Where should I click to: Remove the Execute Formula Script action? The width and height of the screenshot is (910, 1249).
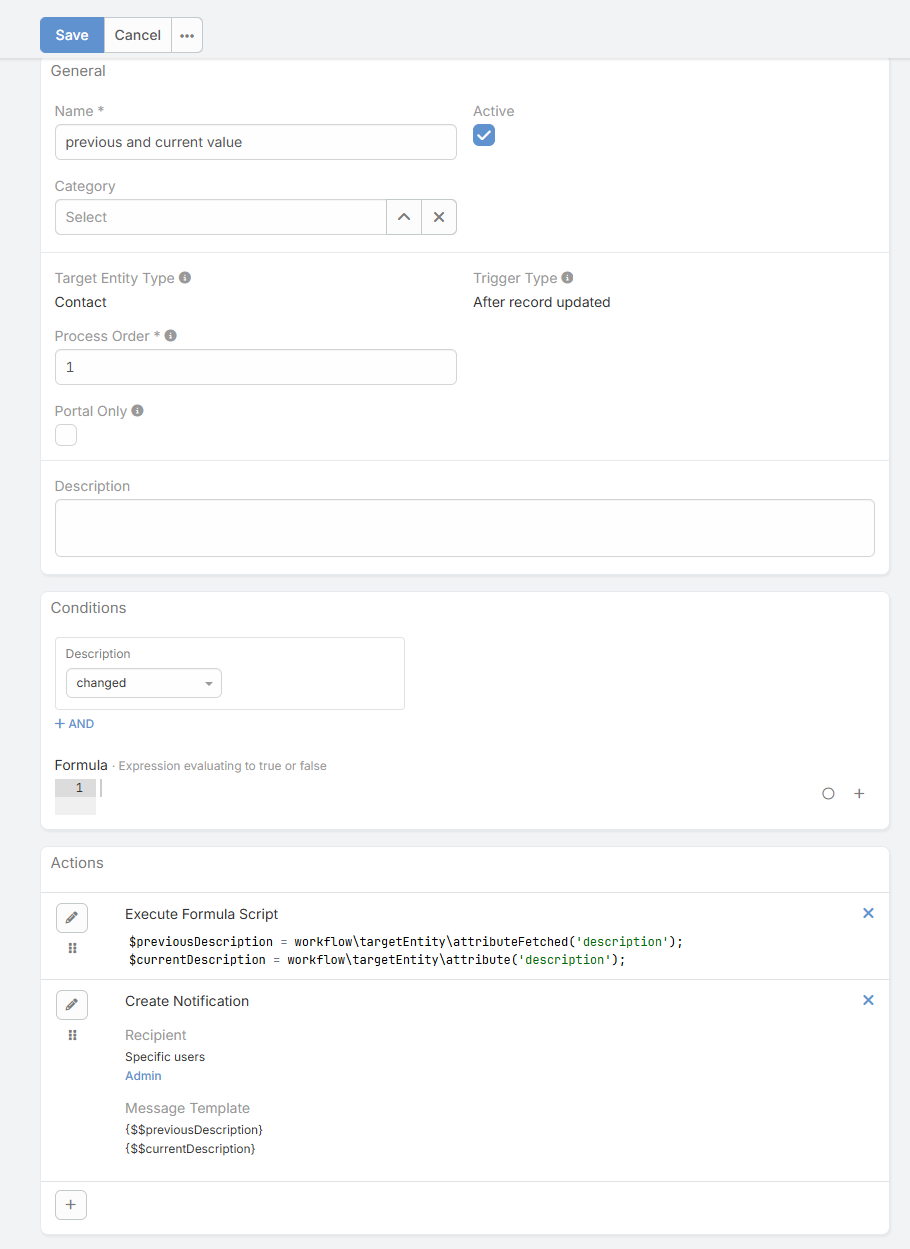click(868, 913)
